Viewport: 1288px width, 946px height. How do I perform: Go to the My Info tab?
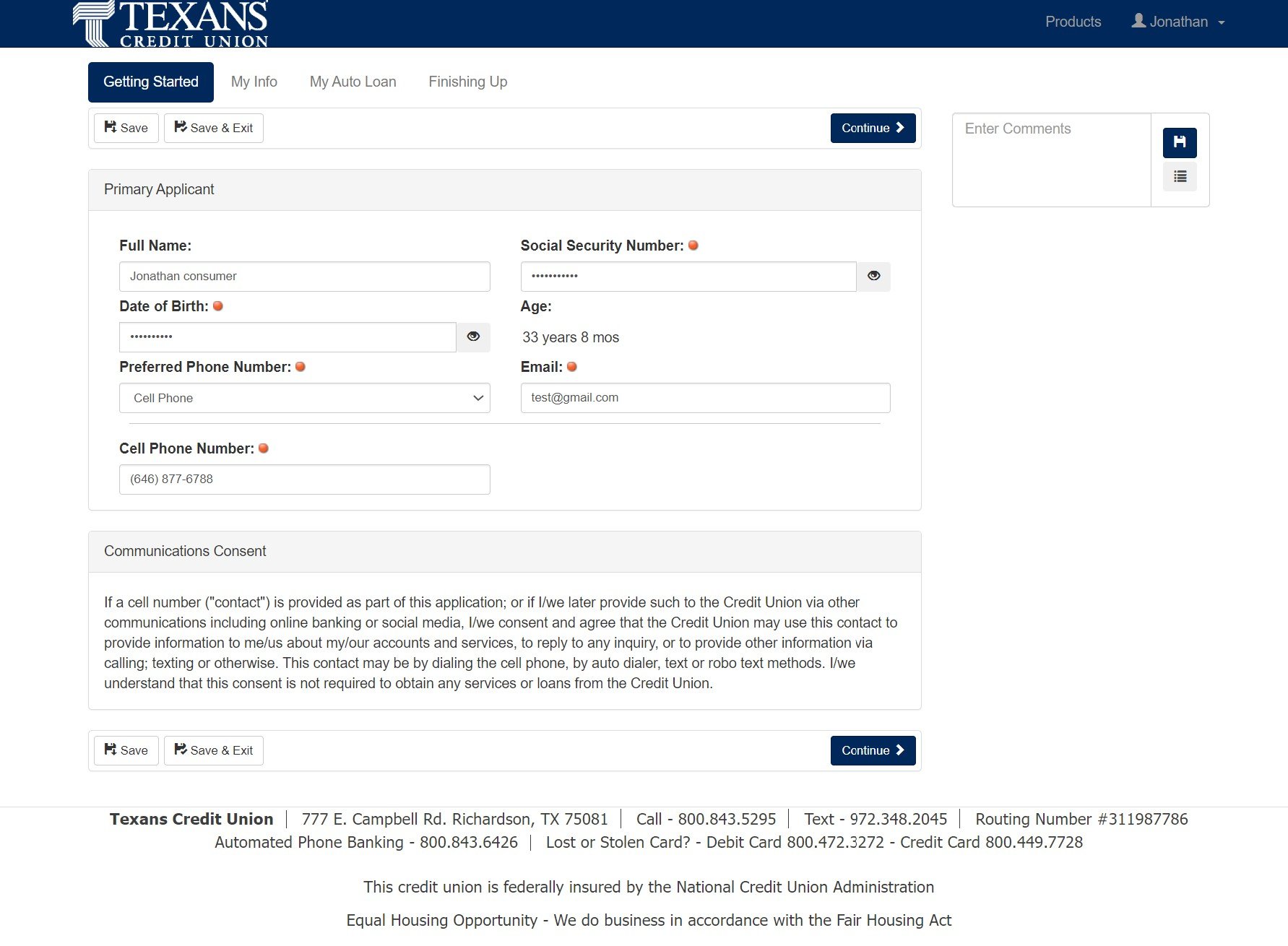(254, 82)
